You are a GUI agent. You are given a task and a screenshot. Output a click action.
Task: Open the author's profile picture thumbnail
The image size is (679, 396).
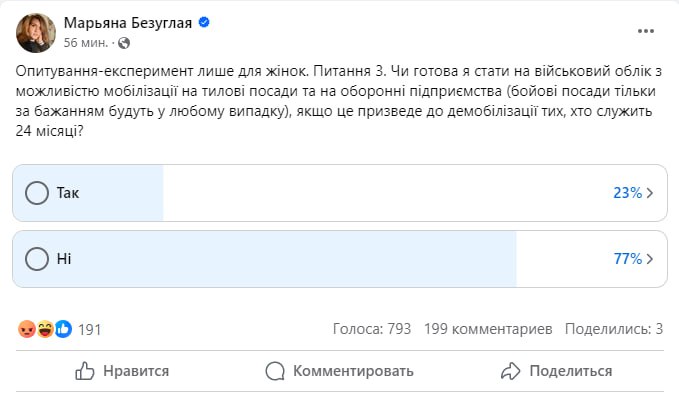pyautogui.click(x=36, y=33)
